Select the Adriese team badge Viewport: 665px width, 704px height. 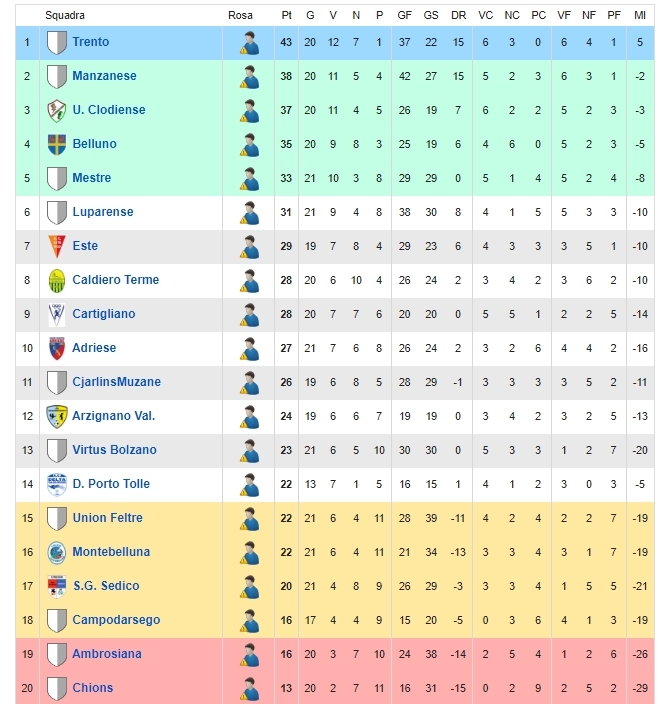[x=57, y=348]
